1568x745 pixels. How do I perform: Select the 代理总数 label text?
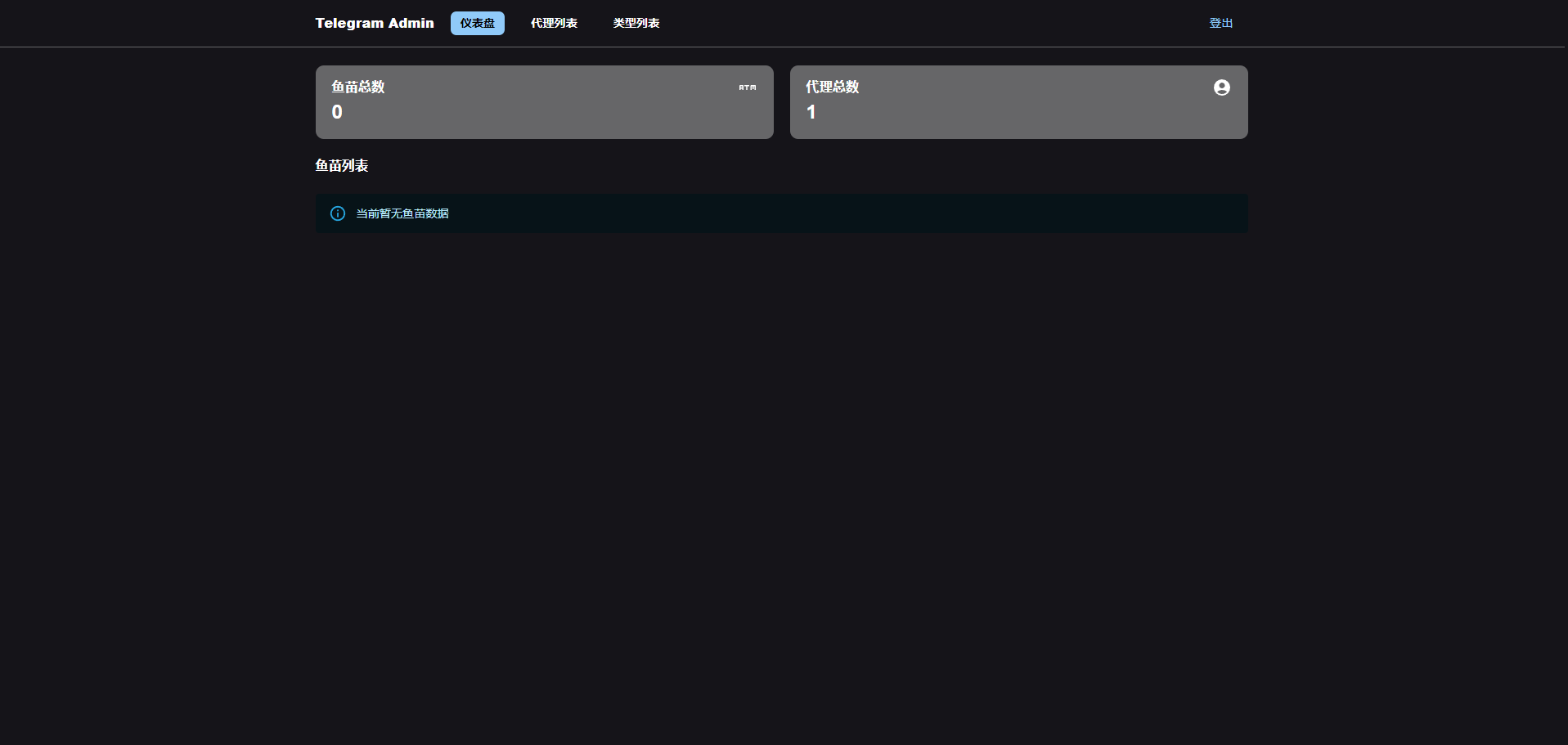pyautogui.click(x=832, y=87)
